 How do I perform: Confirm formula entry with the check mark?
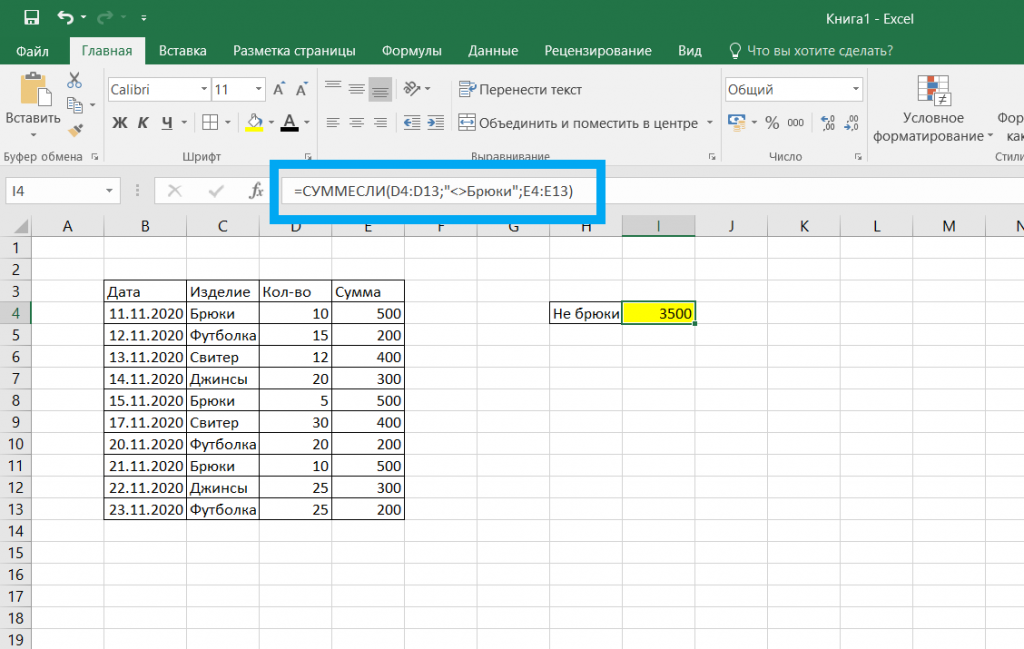pos(216,191)
